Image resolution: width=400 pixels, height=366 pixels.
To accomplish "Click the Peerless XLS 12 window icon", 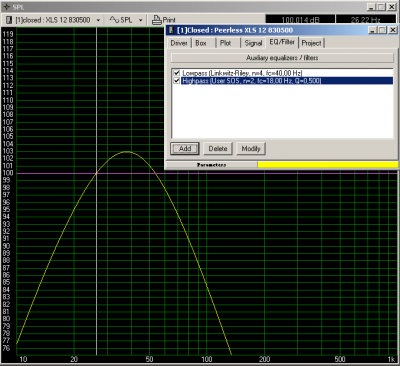I will [171, 30].
